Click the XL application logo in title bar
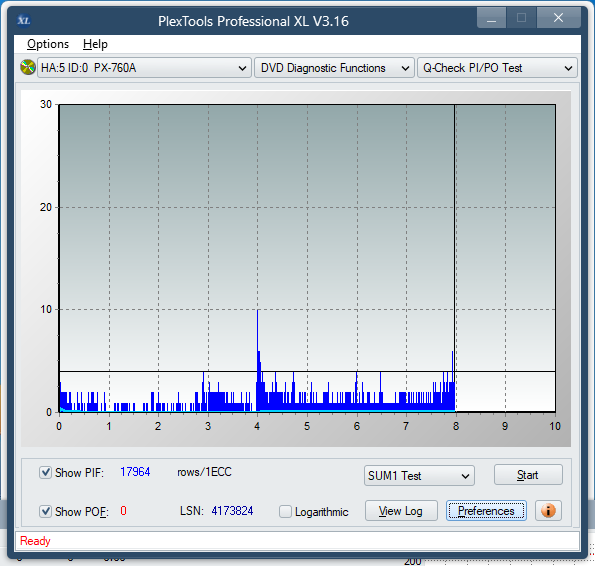 (x=24, y=20)
